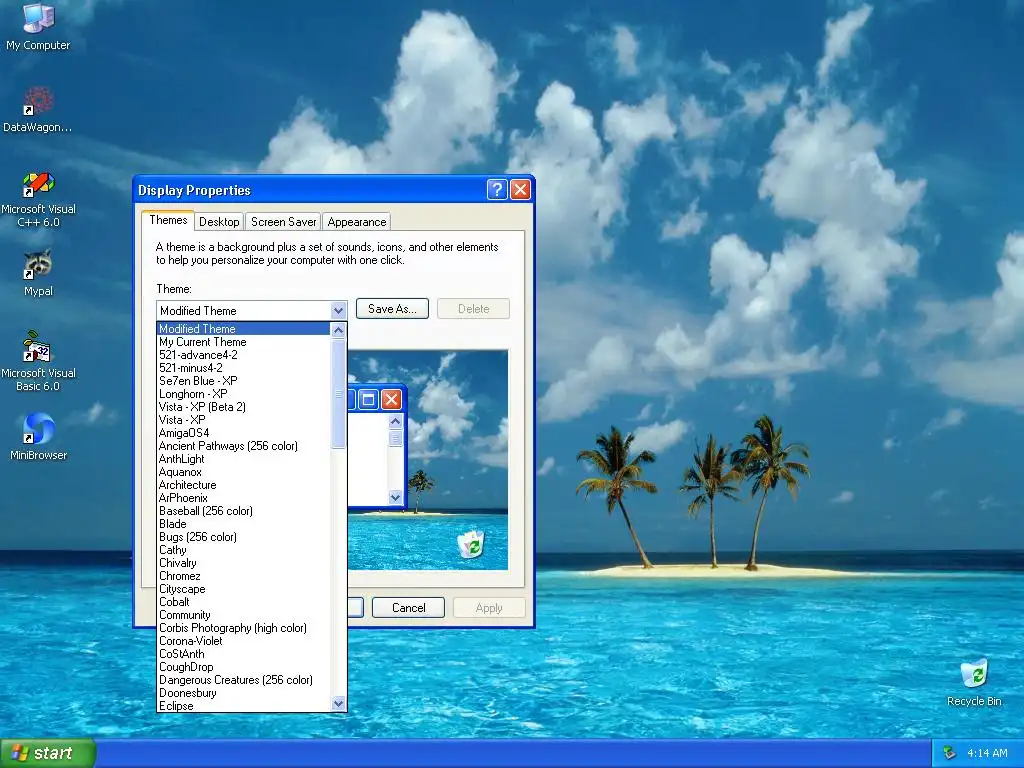Select the AnthLight theme
The image size is (1024, 768).
(x=244, y=459)
